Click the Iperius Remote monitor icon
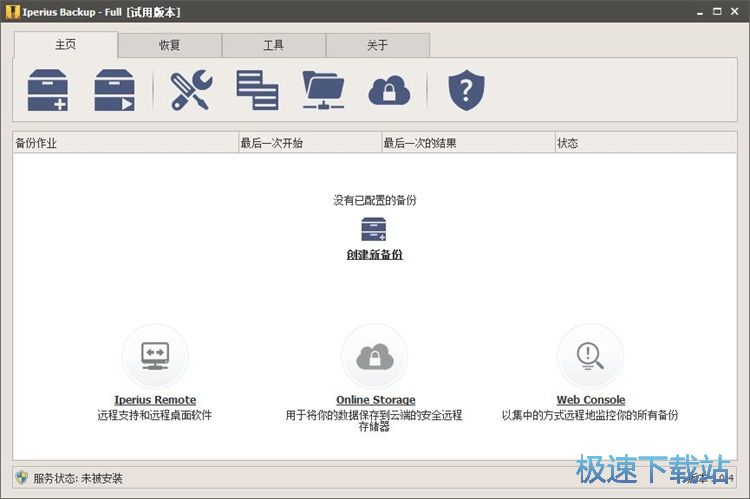The width and height of the screenshot is (750, 499). 155,356
